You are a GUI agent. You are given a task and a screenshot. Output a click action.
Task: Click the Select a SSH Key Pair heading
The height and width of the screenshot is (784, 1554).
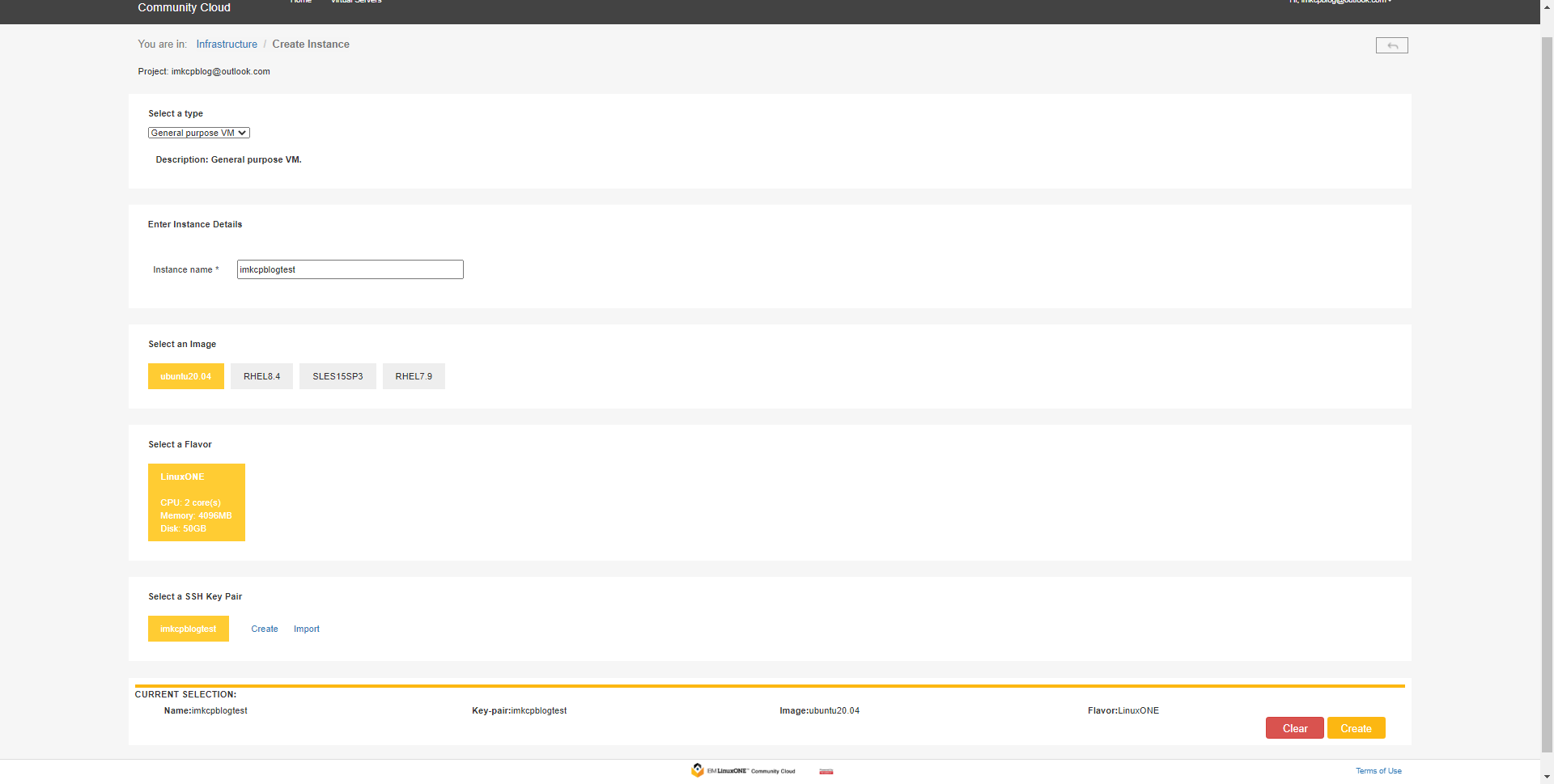tap(195, 596)
